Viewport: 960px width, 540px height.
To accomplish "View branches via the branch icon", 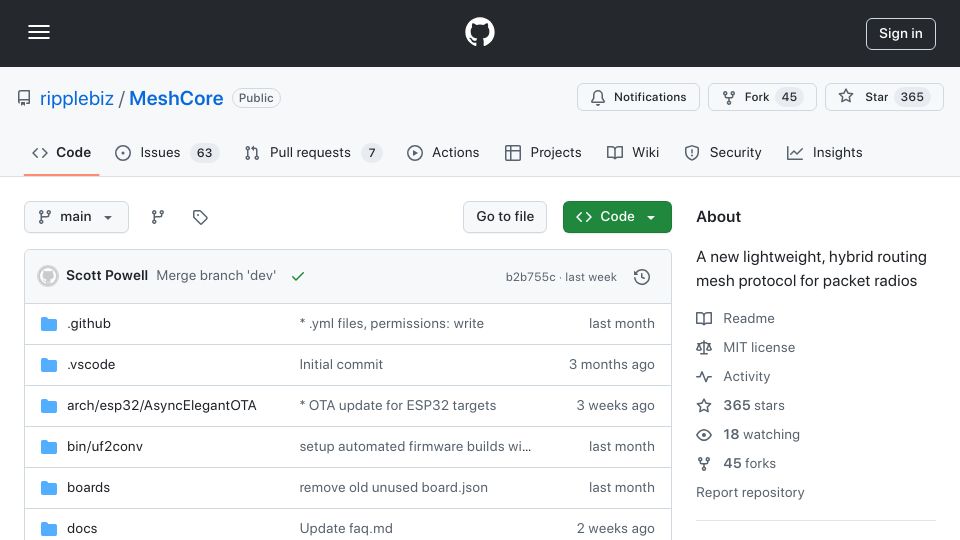I will [158, 217].
